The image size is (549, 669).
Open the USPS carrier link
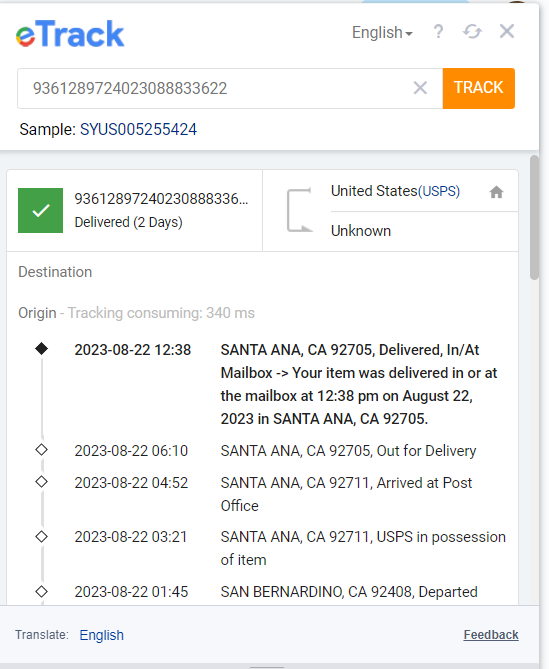pyautogui.click(x=439, y=191)
